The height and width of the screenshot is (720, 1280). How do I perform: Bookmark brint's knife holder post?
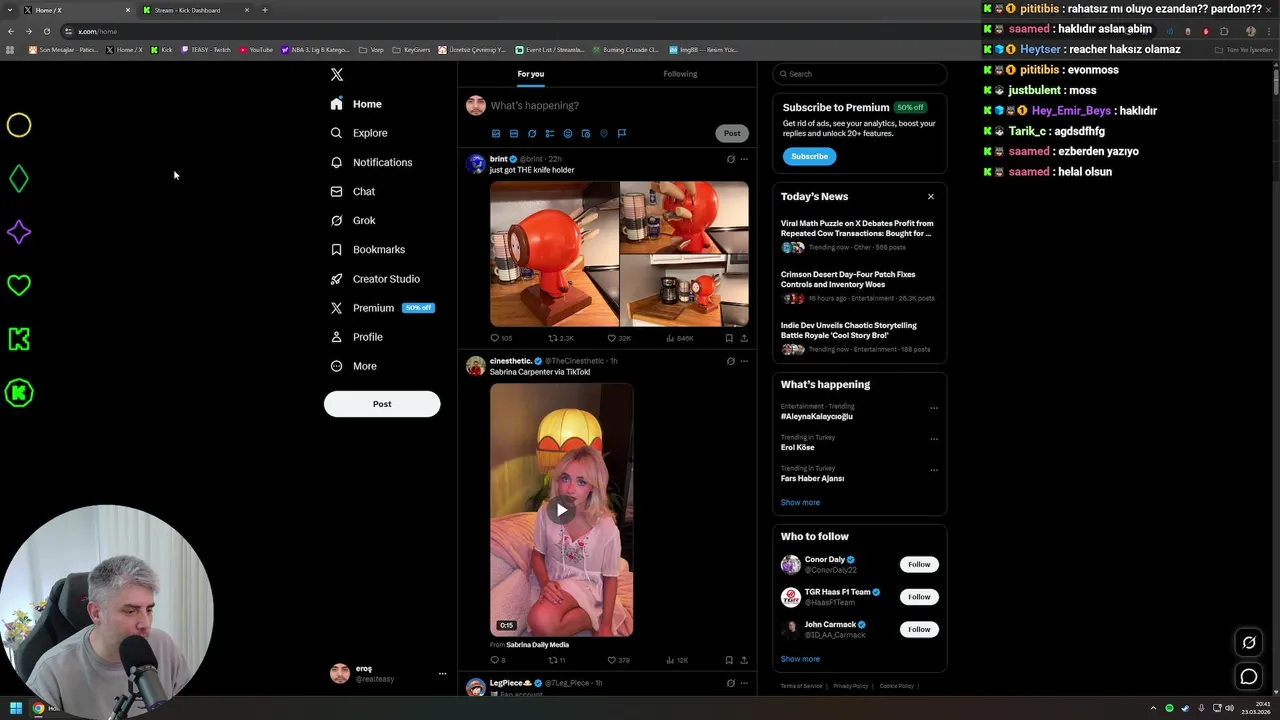coord(729,338)
